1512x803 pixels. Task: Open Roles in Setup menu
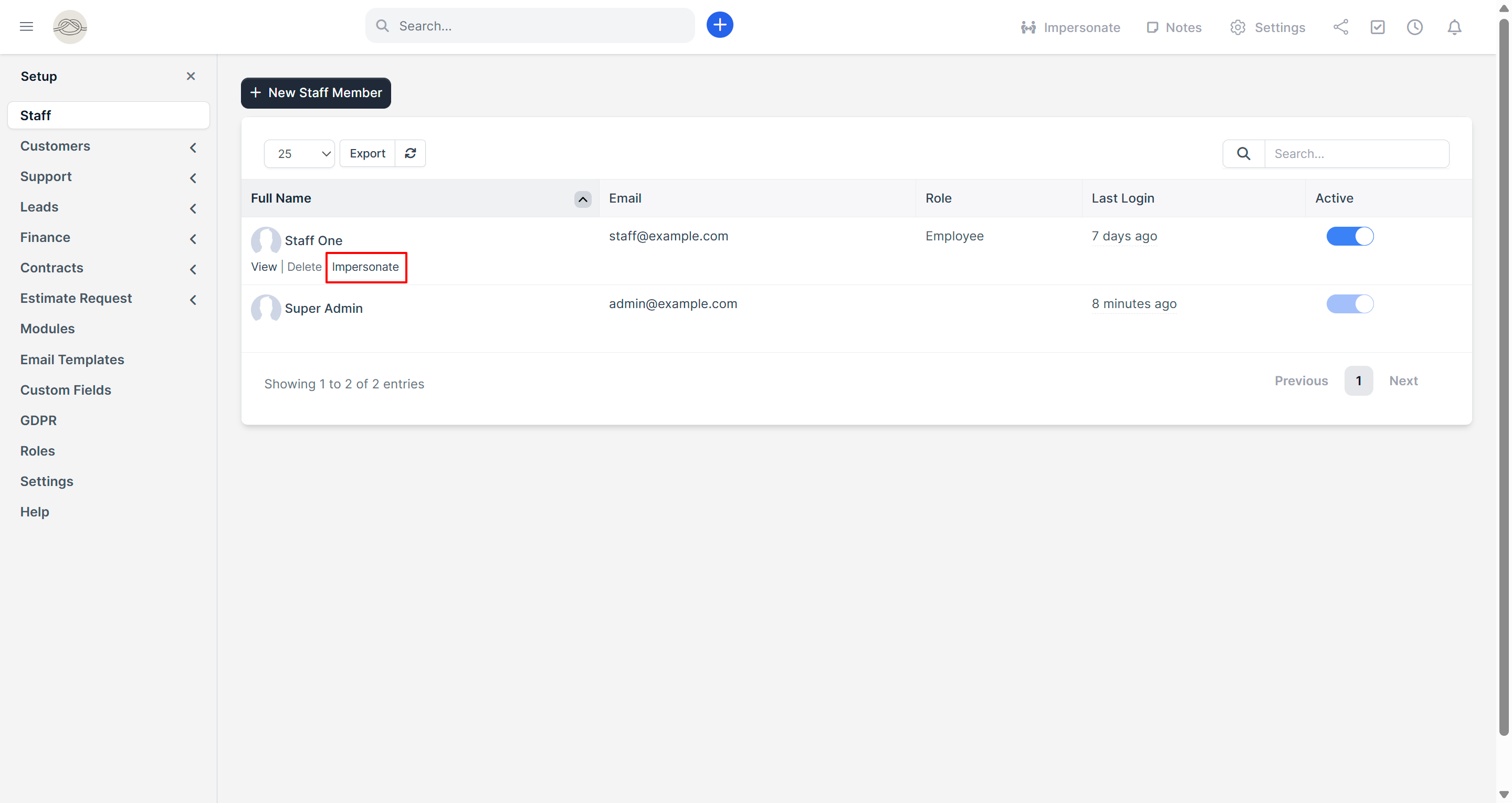[x=38, y=450]
